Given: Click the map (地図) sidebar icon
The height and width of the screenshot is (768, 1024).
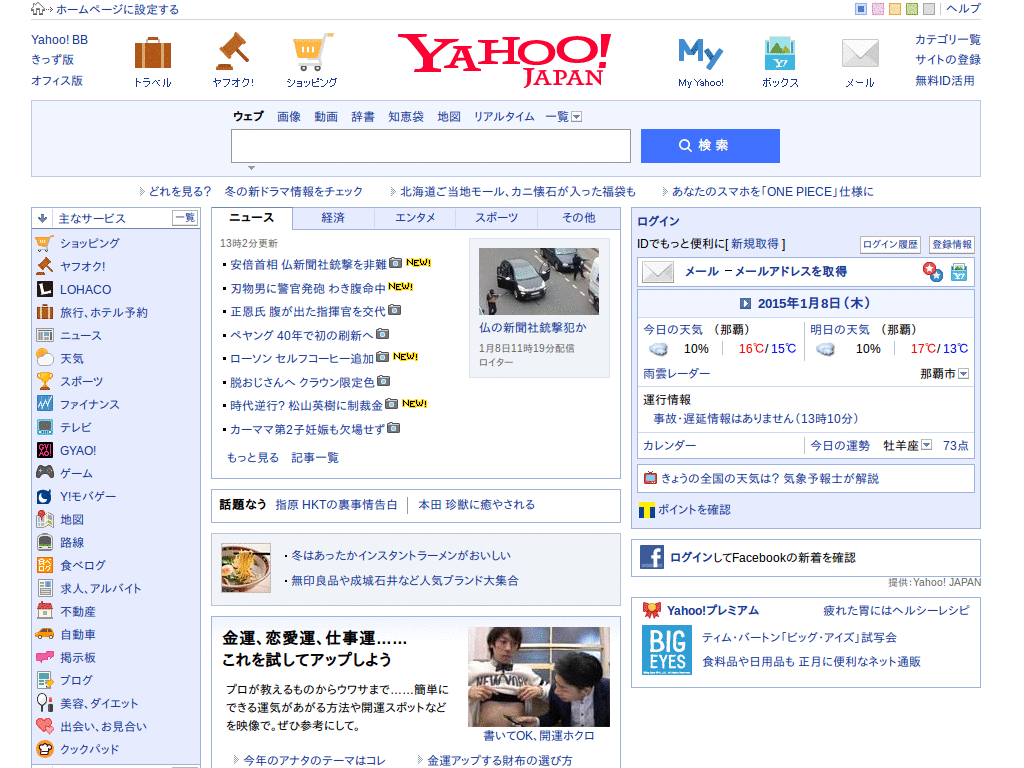Looking at the screenshot, I should coord(44,519).
